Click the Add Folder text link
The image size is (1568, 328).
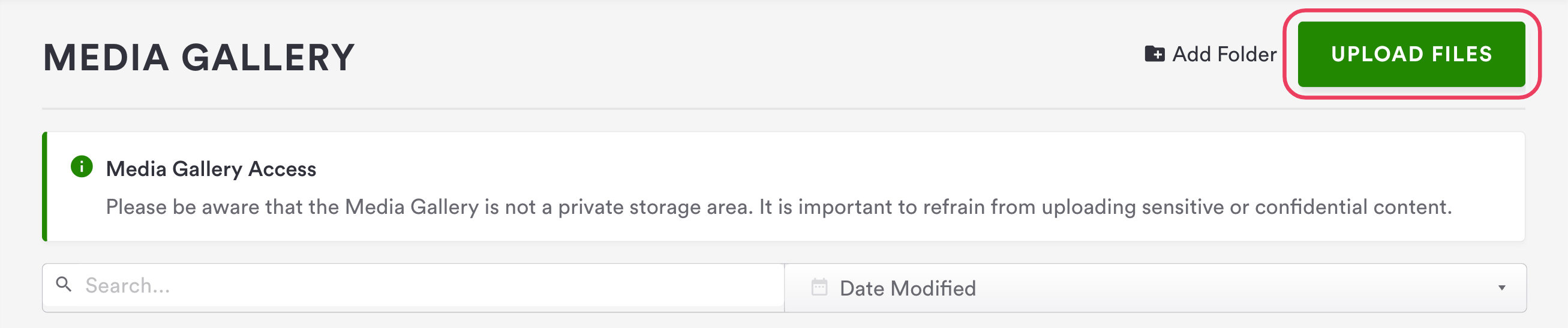[1224, 54]
